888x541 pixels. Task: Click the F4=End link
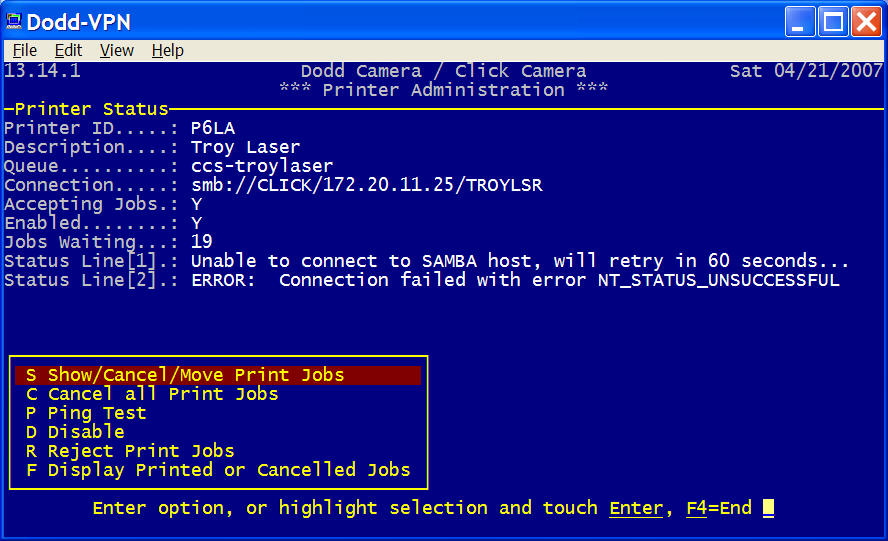click(718, 508)
